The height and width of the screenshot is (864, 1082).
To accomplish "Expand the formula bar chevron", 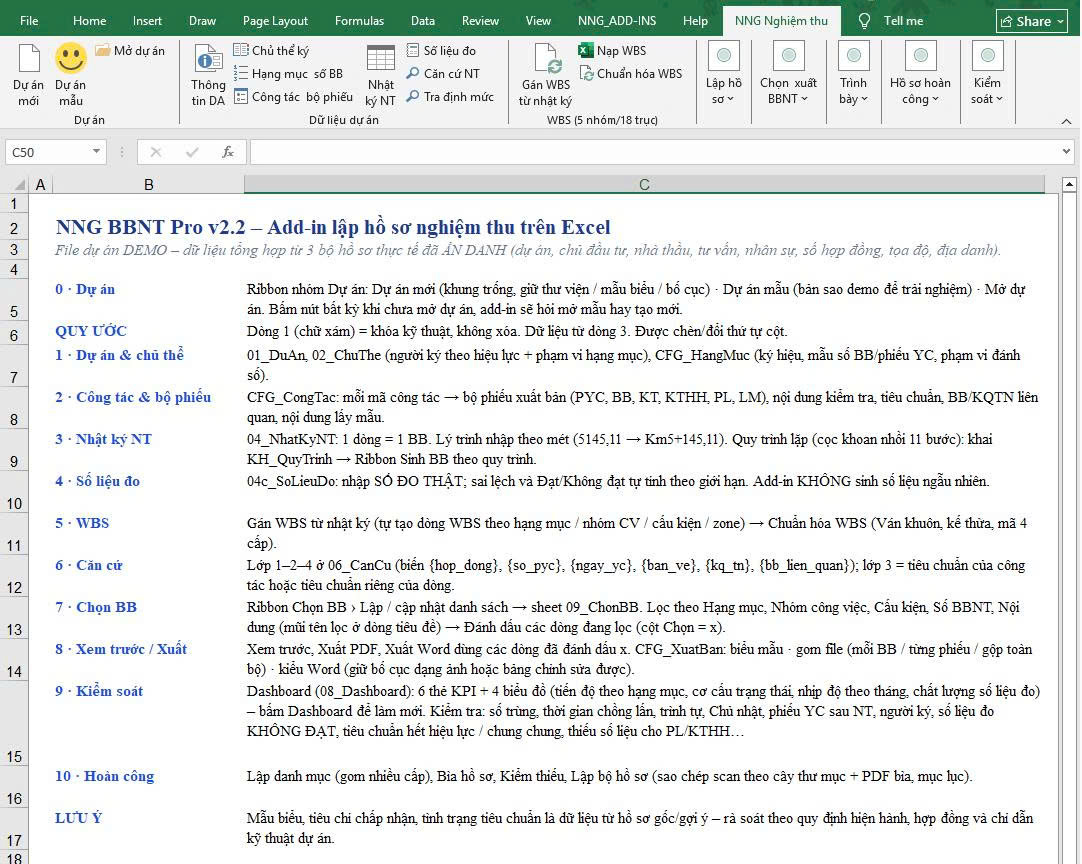I will coord(1066,152).
